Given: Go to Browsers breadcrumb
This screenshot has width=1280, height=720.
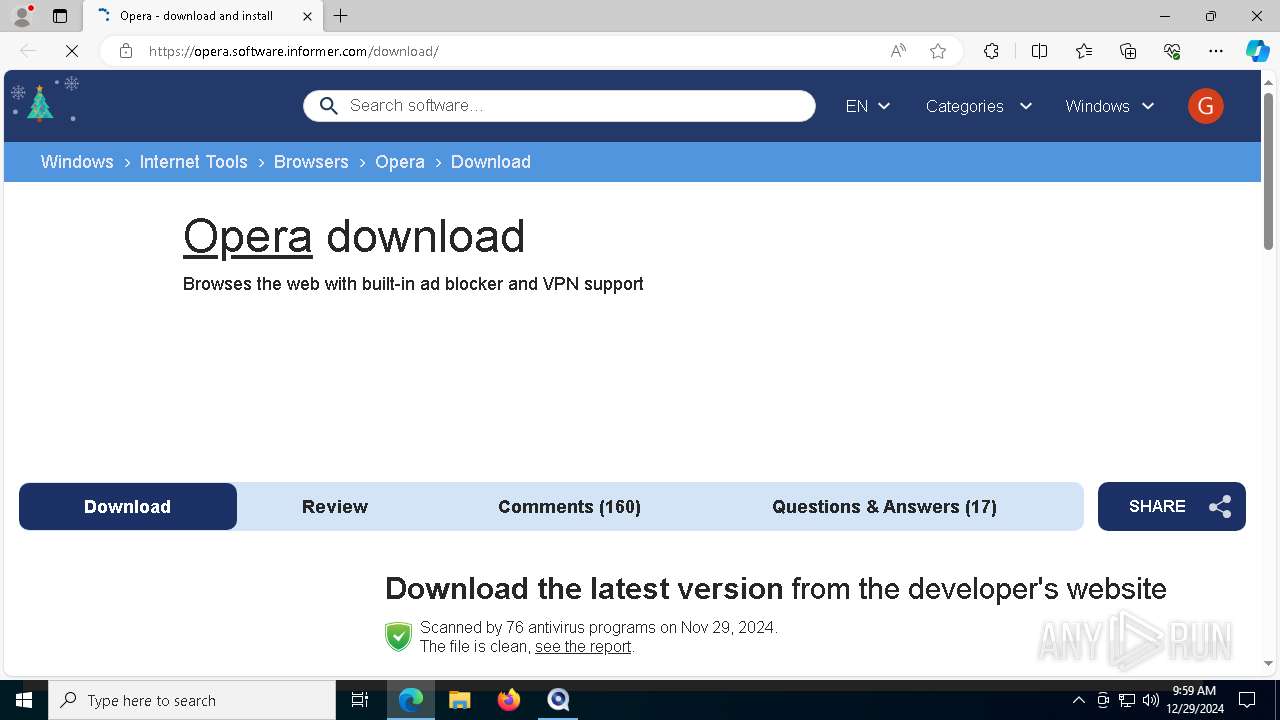Looking at the screenshot, I should (311, 162).
